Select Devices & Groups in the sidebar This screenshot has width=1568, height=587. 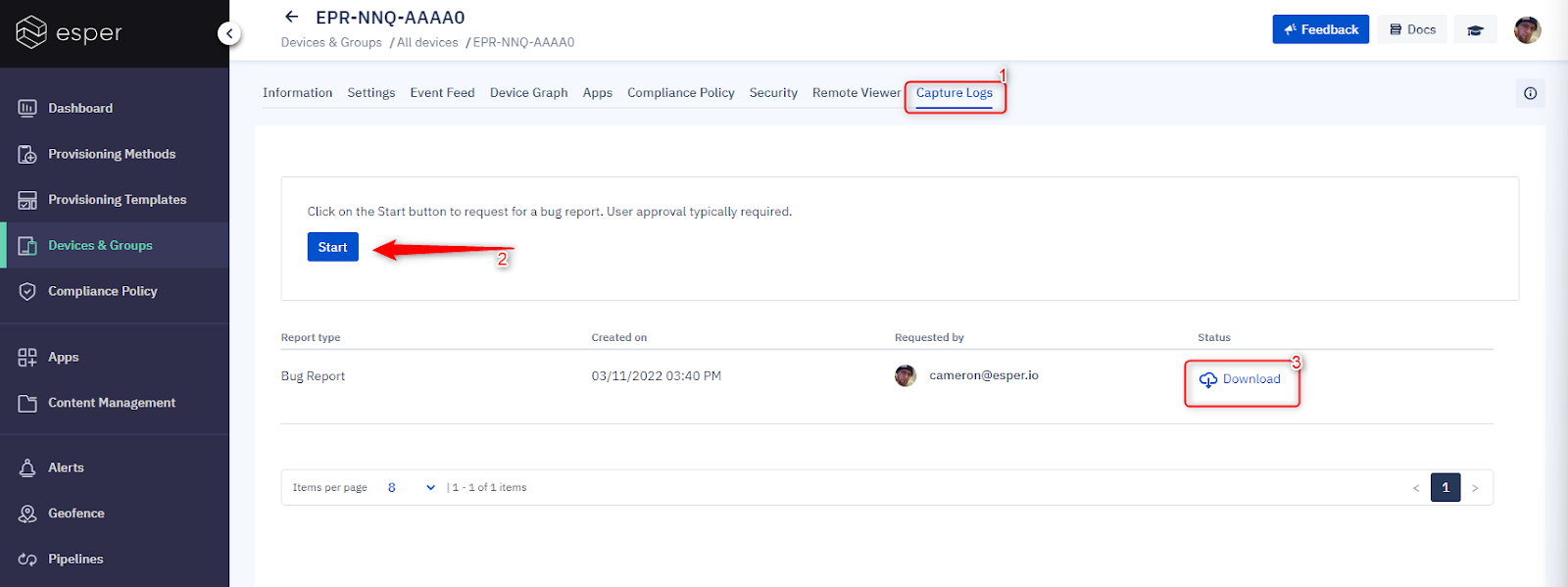[115, 245]
